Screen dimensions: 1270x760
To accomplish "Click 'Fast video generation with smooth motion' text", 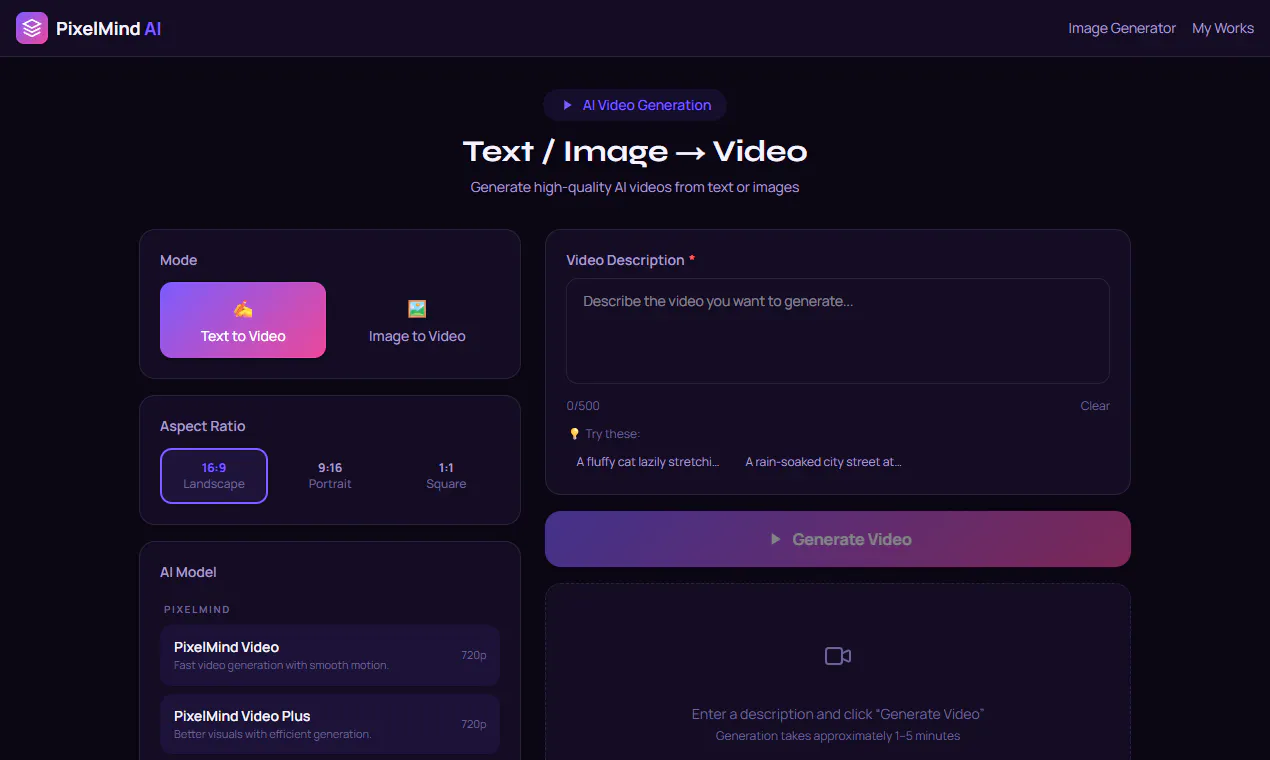I will pyautogui.click(x=281, y=665).
